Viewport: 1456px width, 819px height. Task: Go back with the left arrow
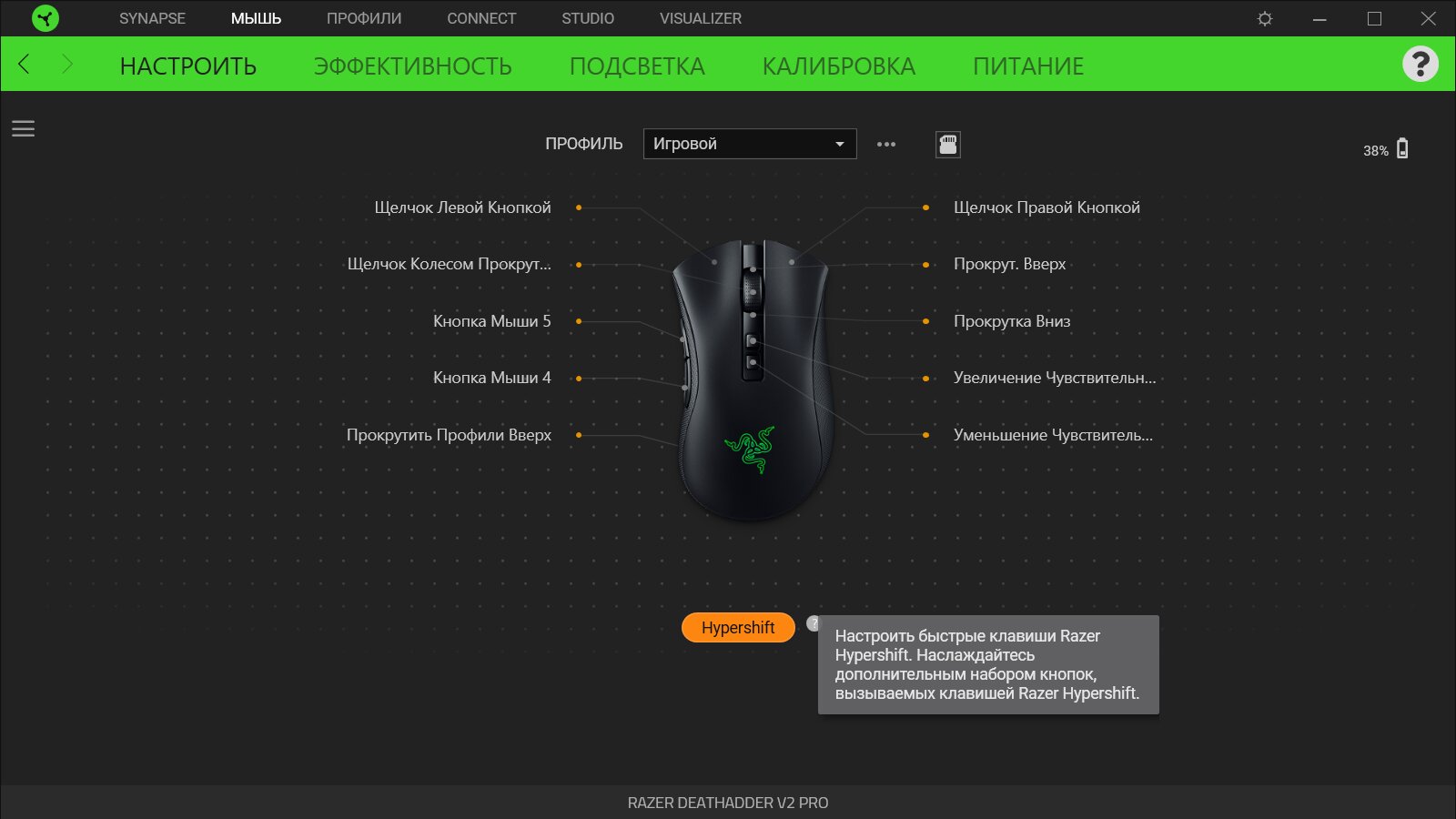25,64
